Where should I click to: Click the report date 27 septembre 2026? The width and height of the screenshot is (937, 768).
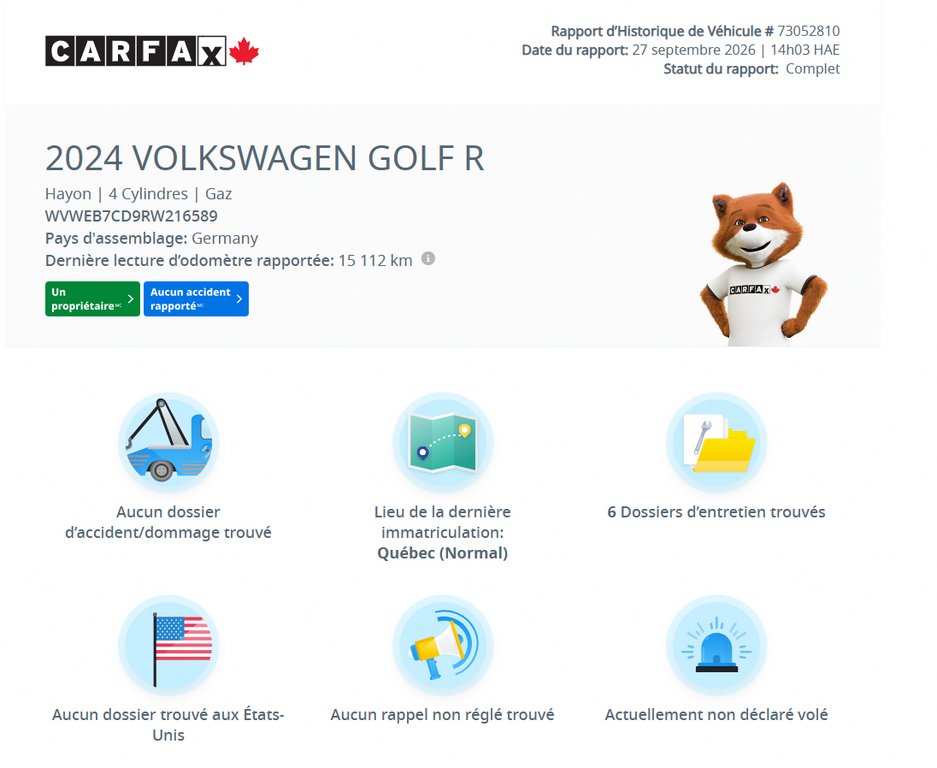[x=694, y=50]
